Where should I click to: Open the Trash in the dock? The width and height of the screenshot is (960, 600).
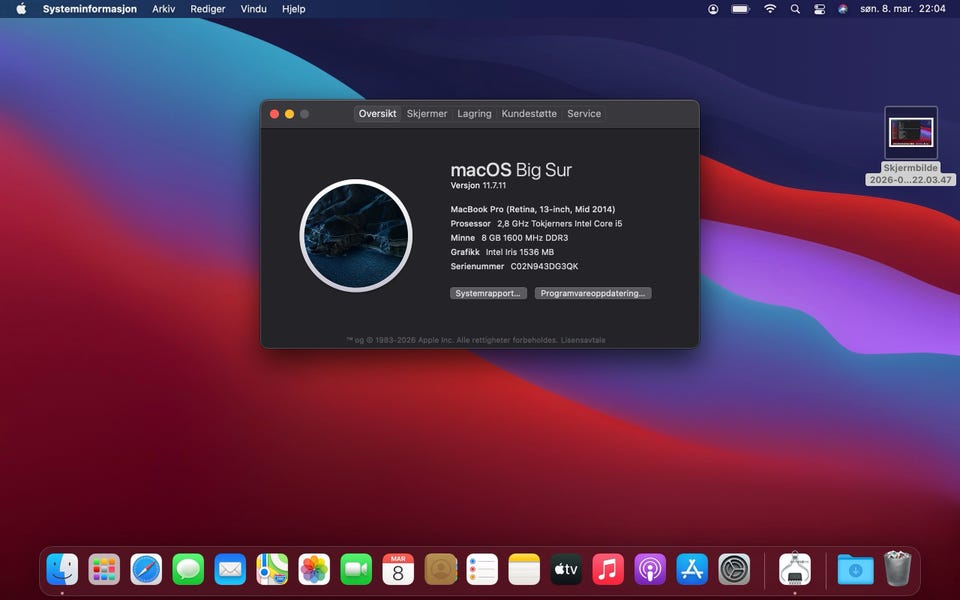click(x=897, y=569)
